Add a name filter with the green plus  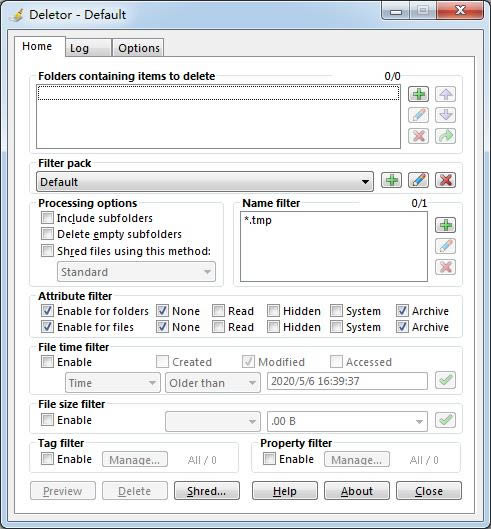tap(445, 225)
